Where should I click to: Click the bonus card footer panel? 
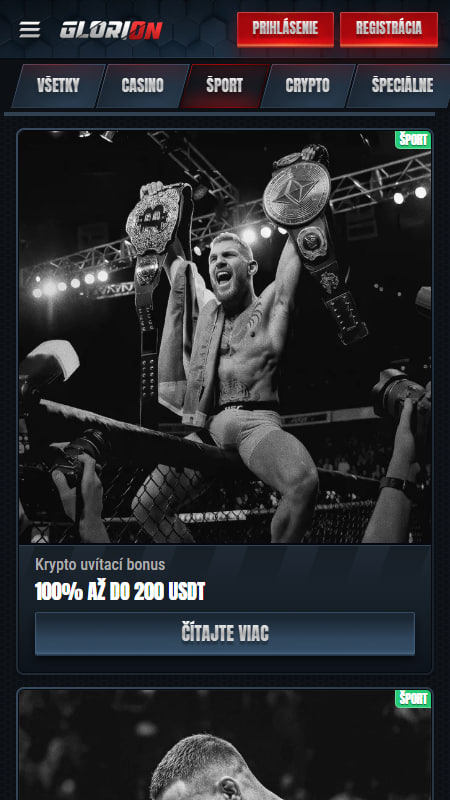coord(225,608)
